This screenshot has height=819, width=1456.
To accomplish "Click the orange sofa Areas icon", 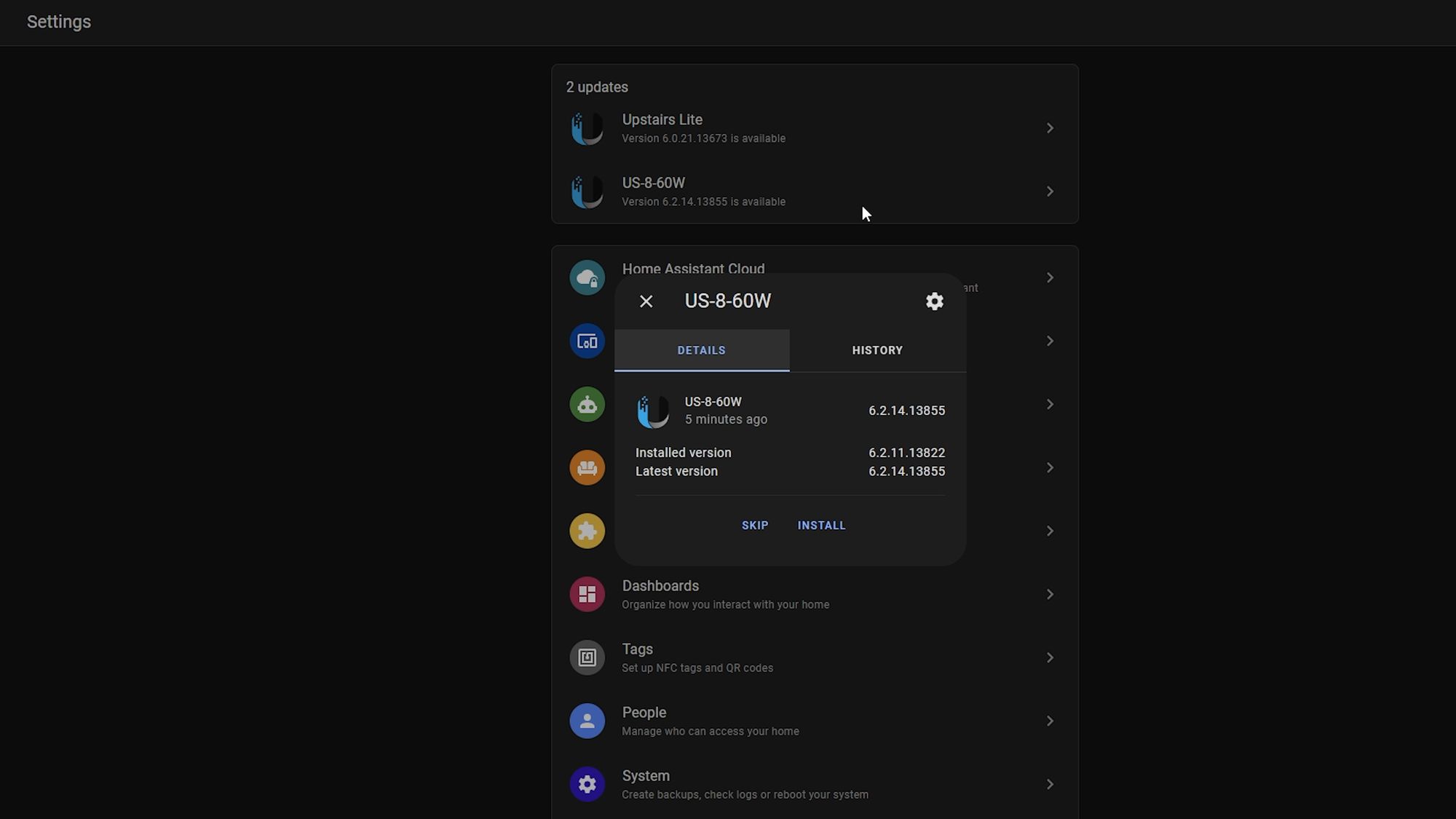I will click(587, 467).
